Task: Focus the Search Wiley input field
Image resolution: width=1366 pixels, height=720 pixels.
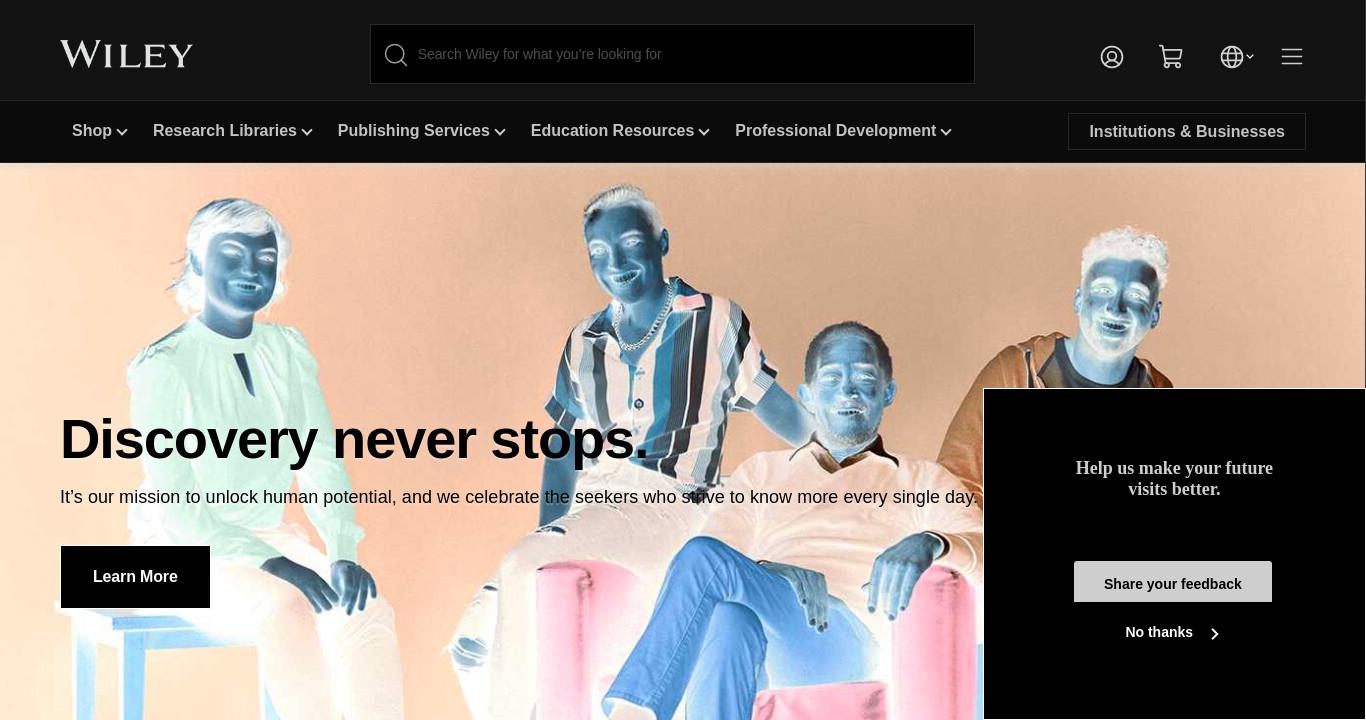Action: tap(672, 54)
